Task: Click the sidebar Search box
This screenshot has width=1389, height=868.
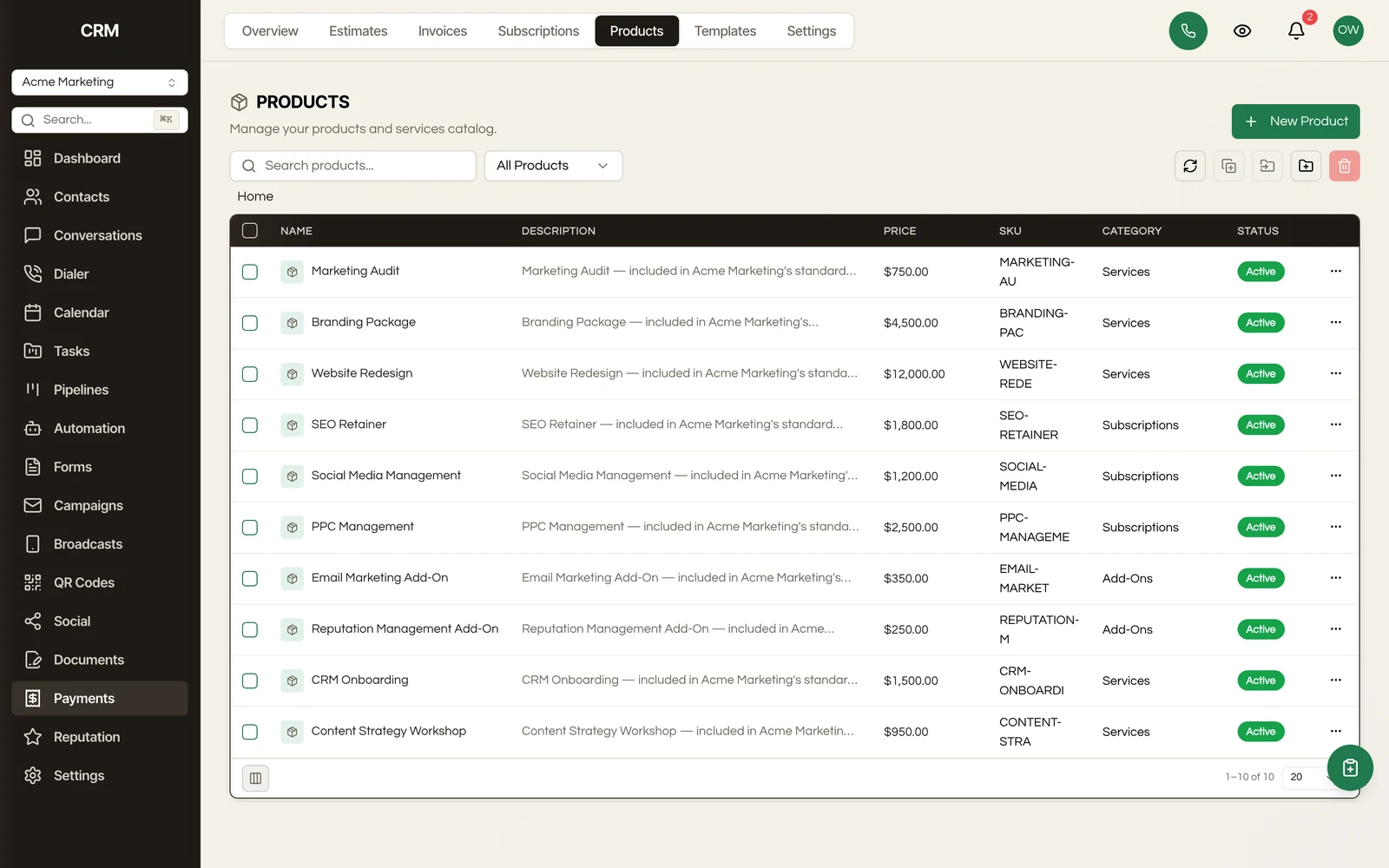Action: tap(100, 120)
